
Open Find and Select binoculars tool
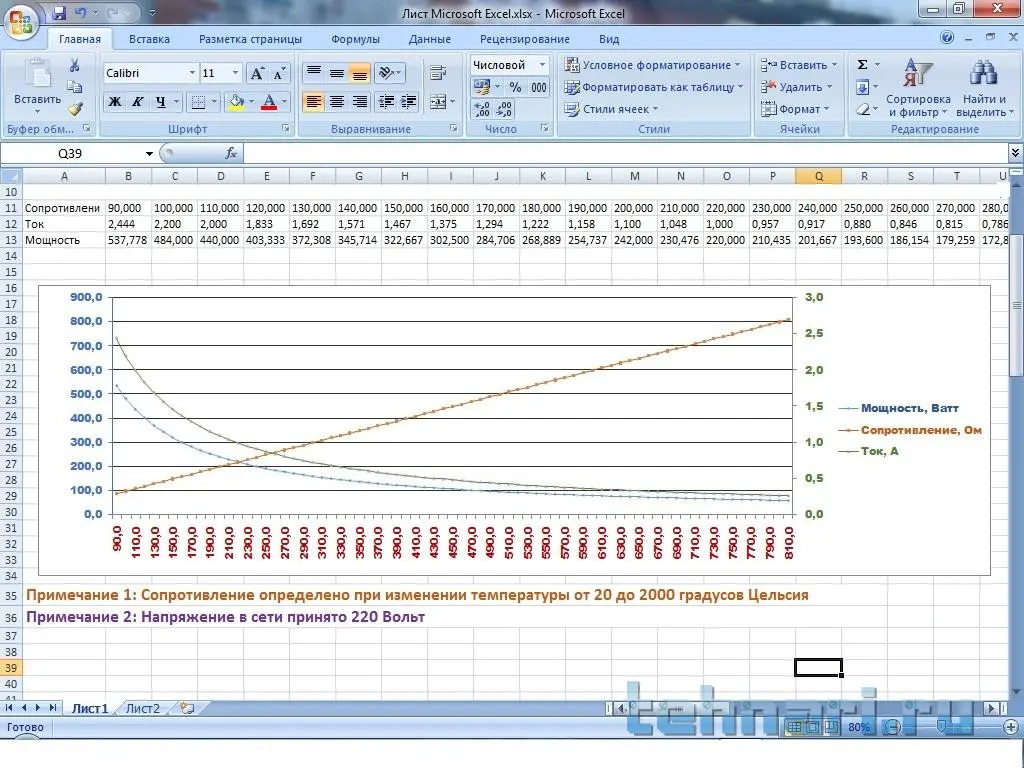pos(984,90)
